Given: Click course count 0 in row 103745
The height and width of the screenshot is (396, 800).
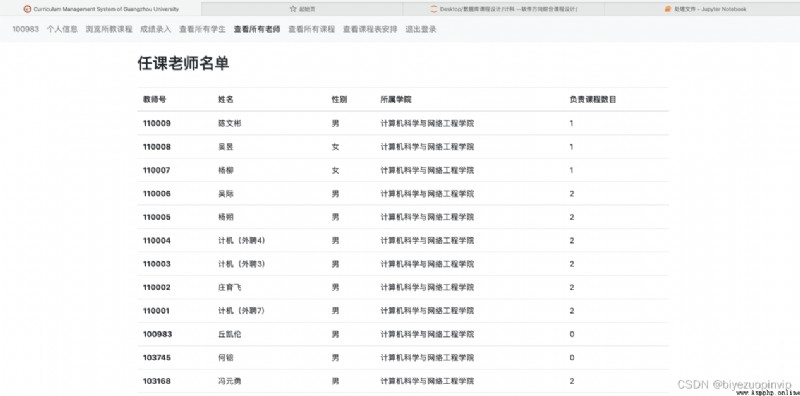Looking at the screenshot, I should coord(572,358).
